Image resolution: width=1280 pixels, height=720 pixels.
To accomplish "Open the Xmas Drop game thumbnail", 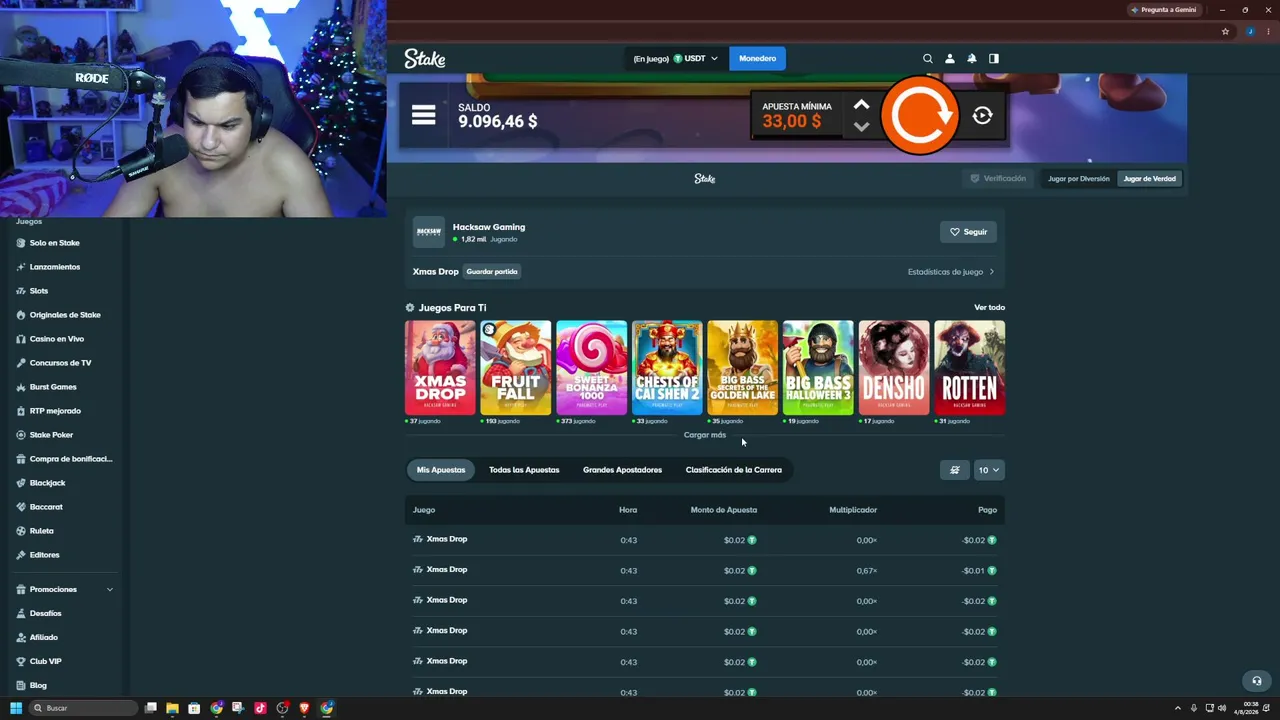I will point(440,368).
